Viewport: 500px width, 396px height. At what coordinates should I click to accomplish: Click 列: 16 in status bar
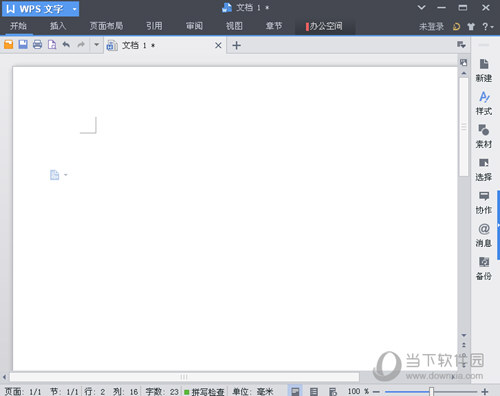coord(125,391)
